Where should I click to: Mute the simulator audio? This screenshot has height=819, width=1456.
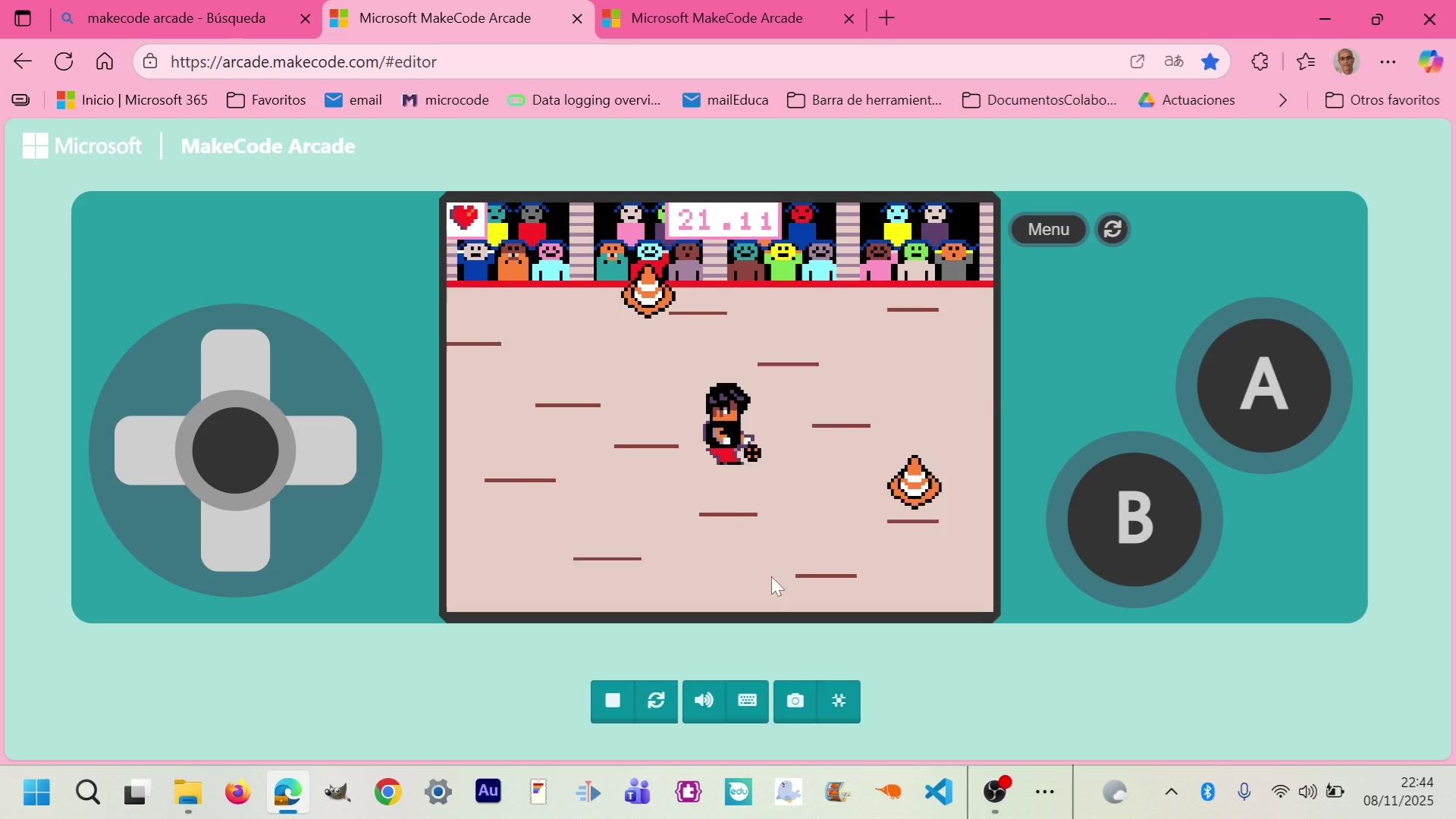704,701
